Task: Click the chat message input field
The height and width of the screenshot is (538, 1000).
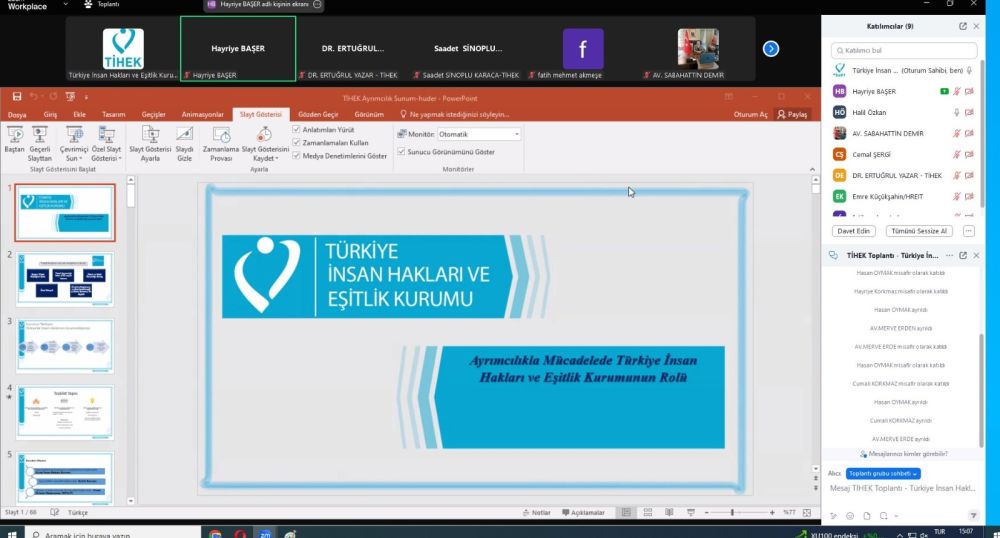Action: tap(902, 488)
